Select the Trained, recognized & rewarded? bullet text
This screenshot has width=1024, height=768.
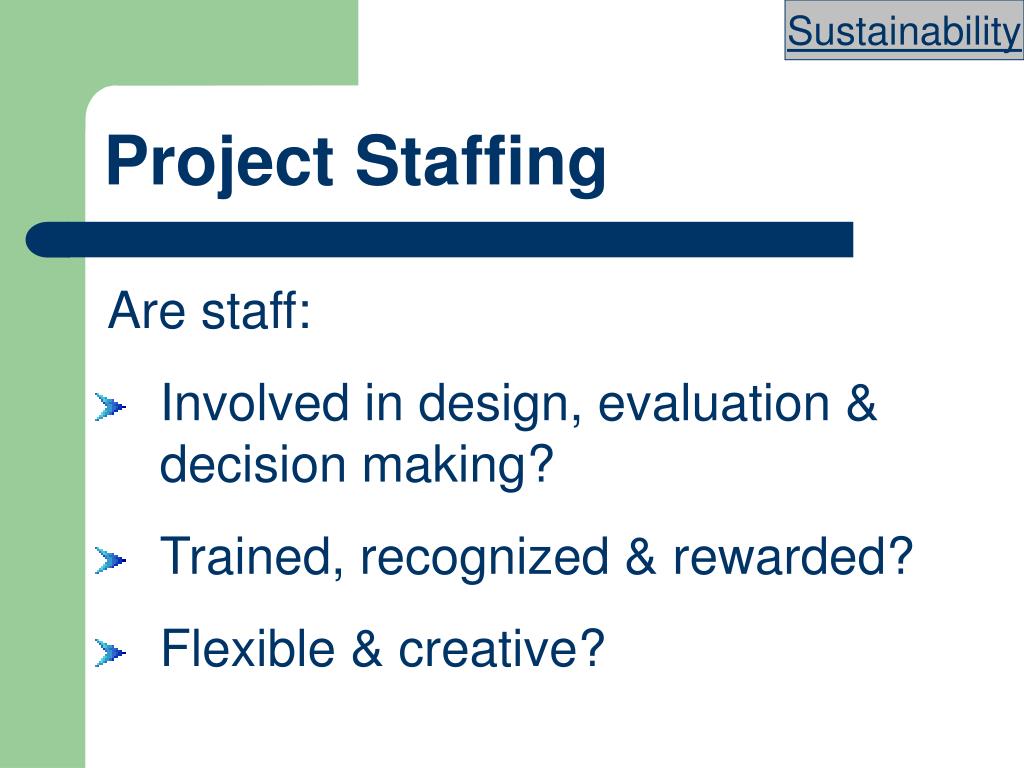[x=536, y=556]
